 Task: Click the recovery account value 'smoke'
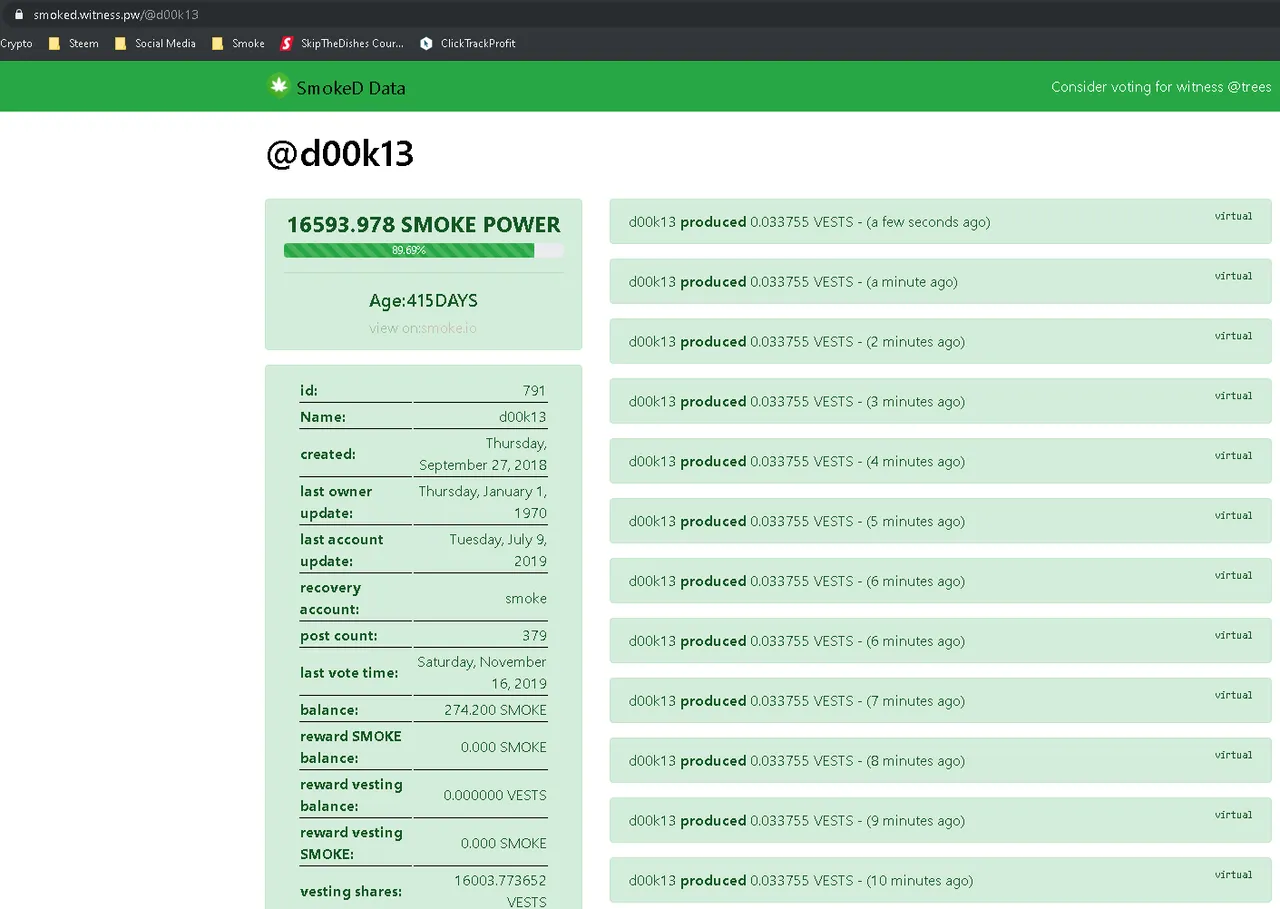(526, 598)
